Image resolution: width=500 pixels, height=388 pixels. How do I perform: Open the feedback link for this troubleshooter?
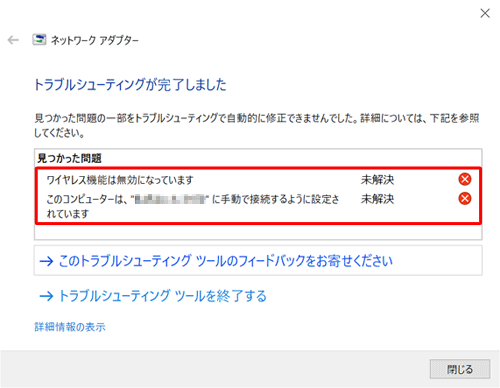click(x=258, y=261)
